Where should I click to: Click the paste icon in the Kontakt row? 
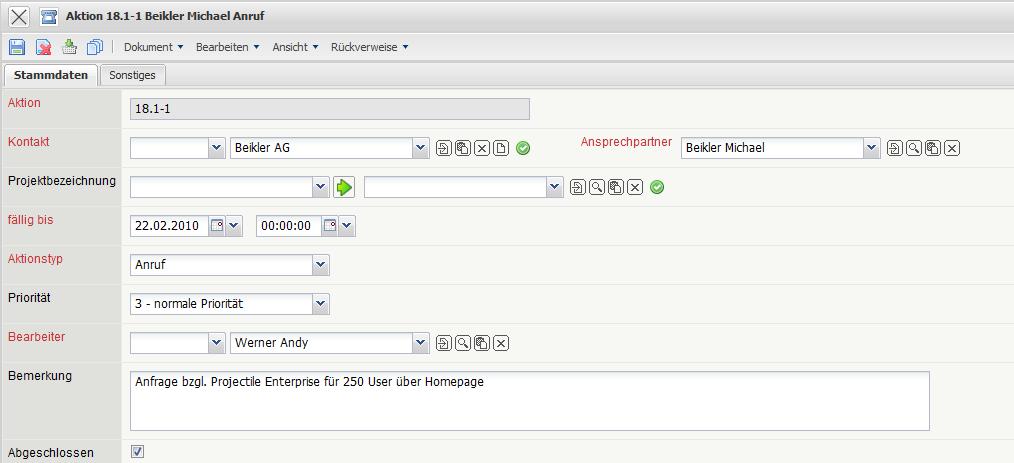462,148
